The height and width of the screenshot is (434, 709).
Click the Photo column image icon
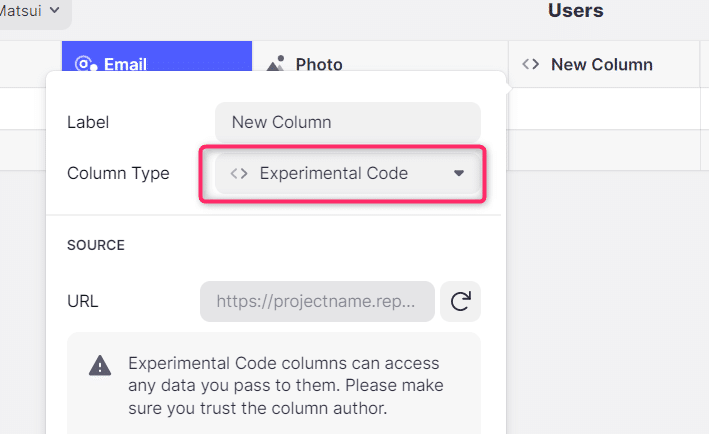pos(275,63)
